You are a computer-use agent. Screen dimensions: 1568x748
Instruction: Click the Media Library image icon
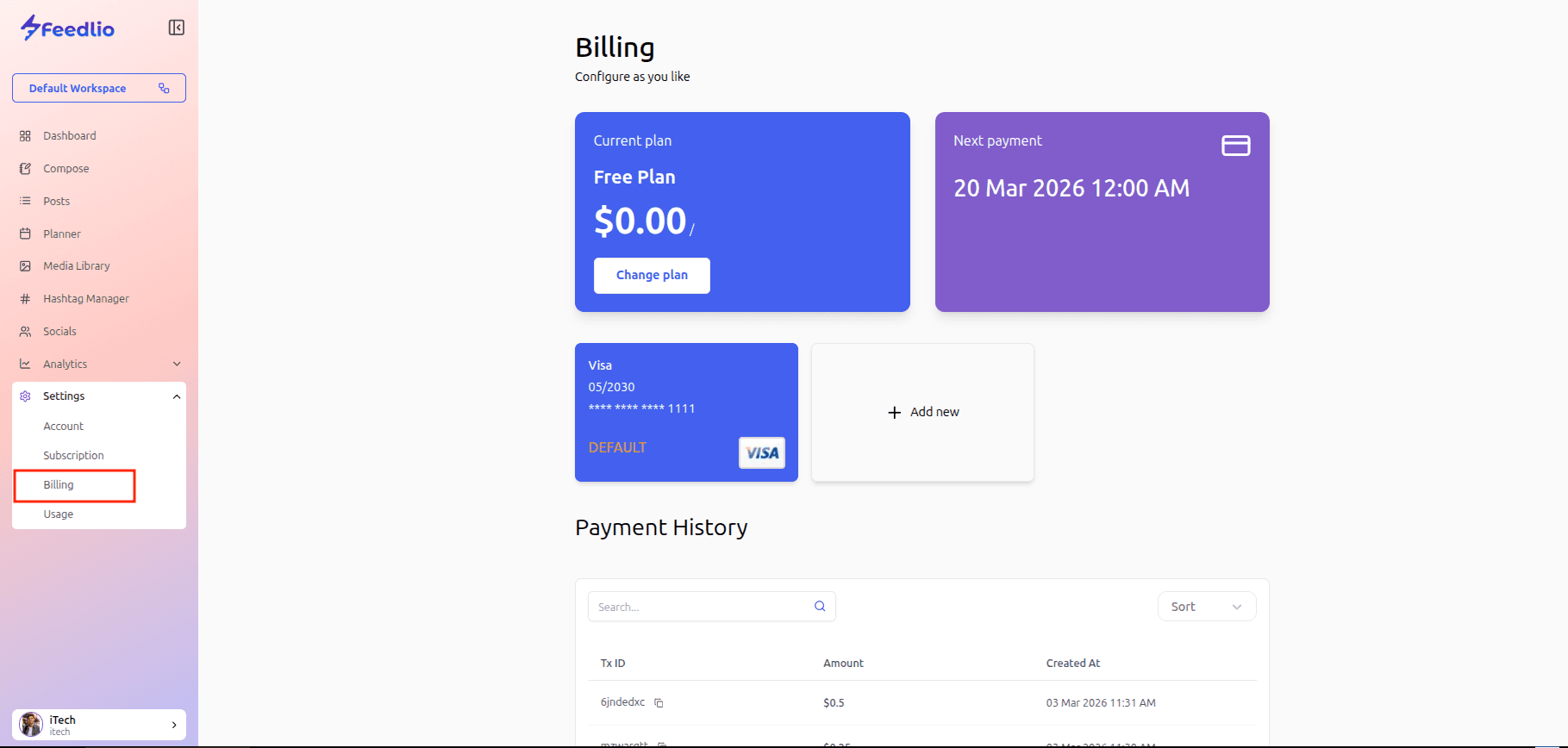(25, 266)
